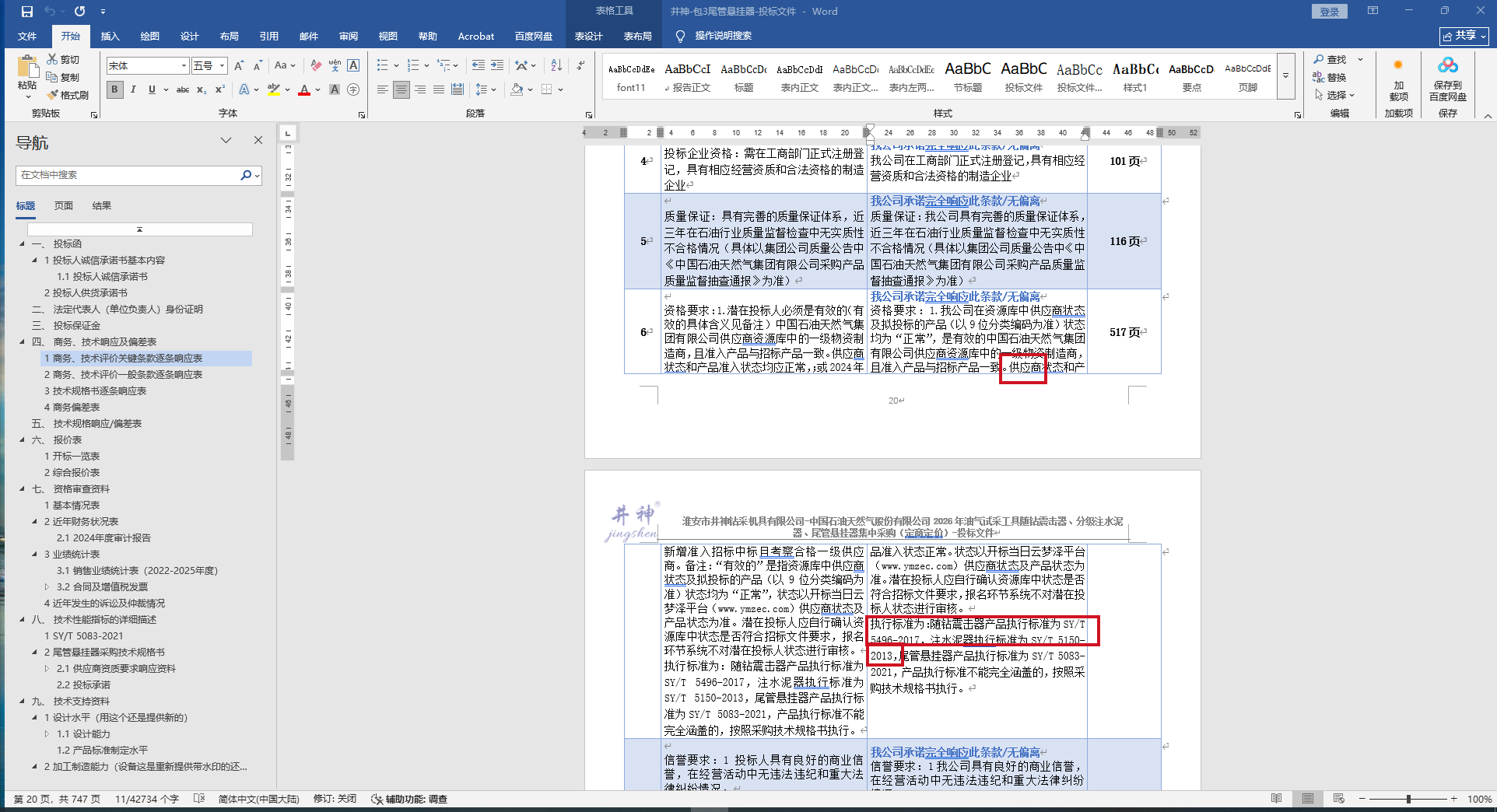The height and width of the screenshot is (812, 1497).
Task: Open the font name dropdown (宋体)
Action: [x=184, y=66]
